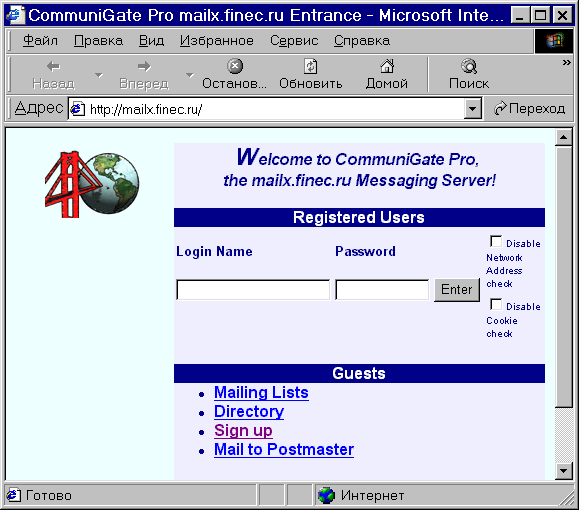Open the Forward button history dropdown arrow

coord(189,75)
